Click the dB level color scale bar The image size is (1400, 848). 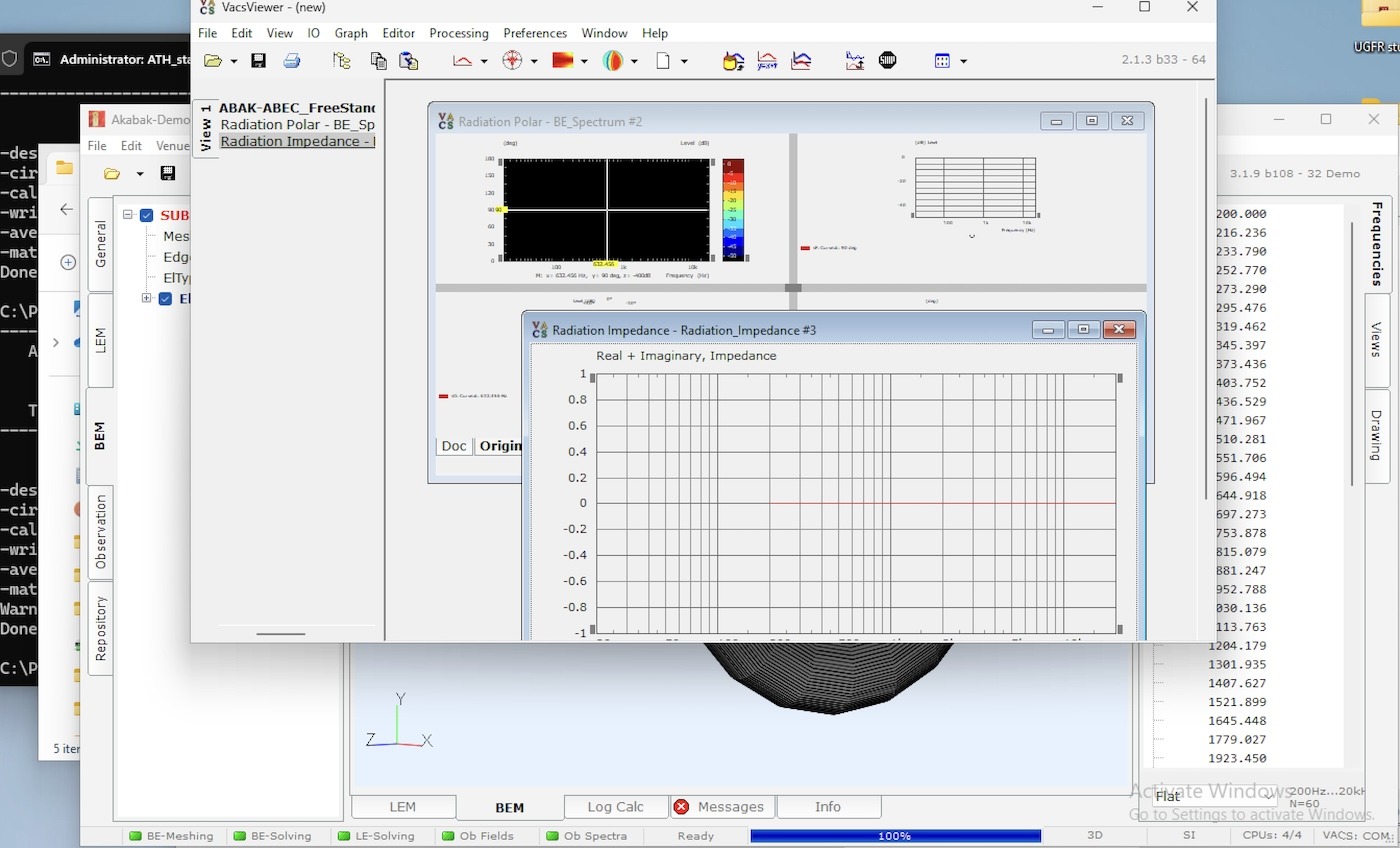tap(733, 209)
